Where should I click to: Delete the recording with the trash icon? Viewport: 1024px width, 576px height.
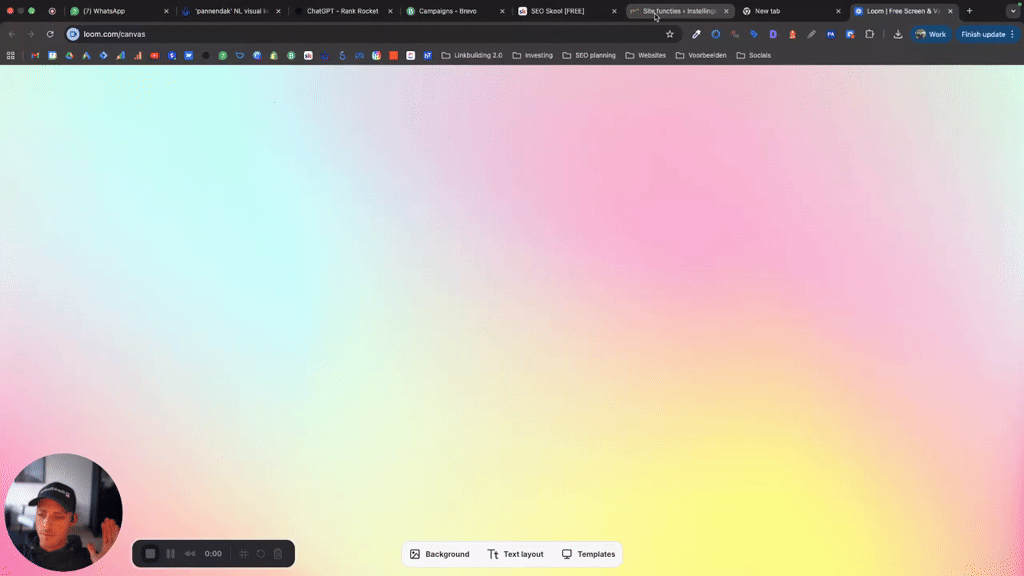(278, 554)
